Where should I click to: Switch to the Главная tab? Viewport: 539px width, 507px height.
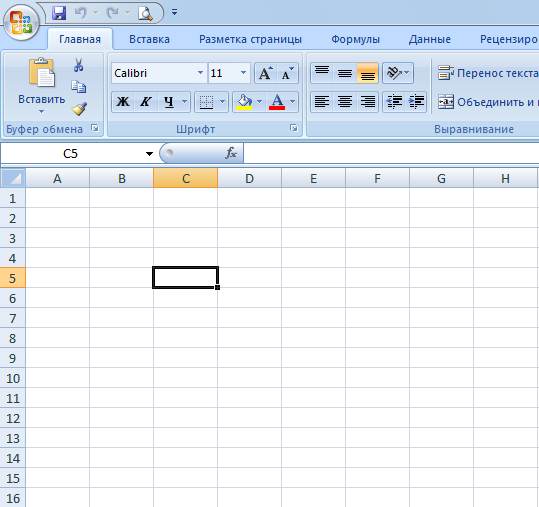coord(80,39)
